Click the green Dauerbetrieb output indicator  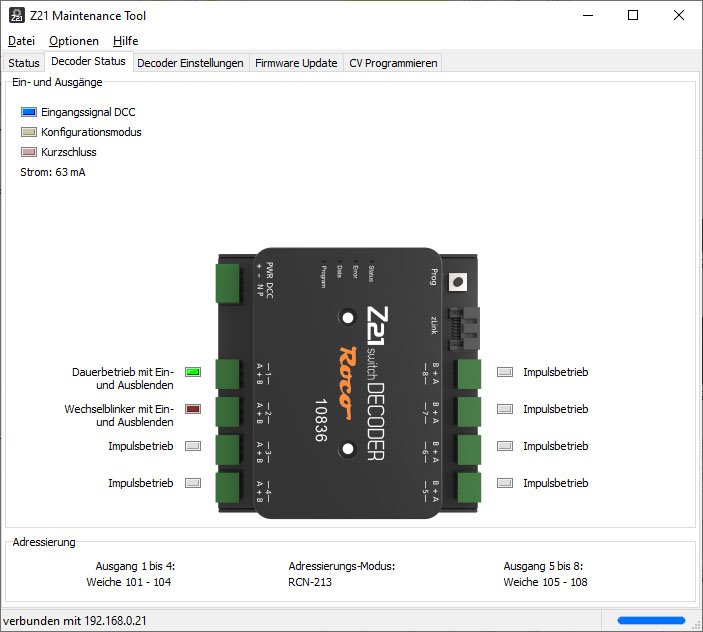[193, 372]
